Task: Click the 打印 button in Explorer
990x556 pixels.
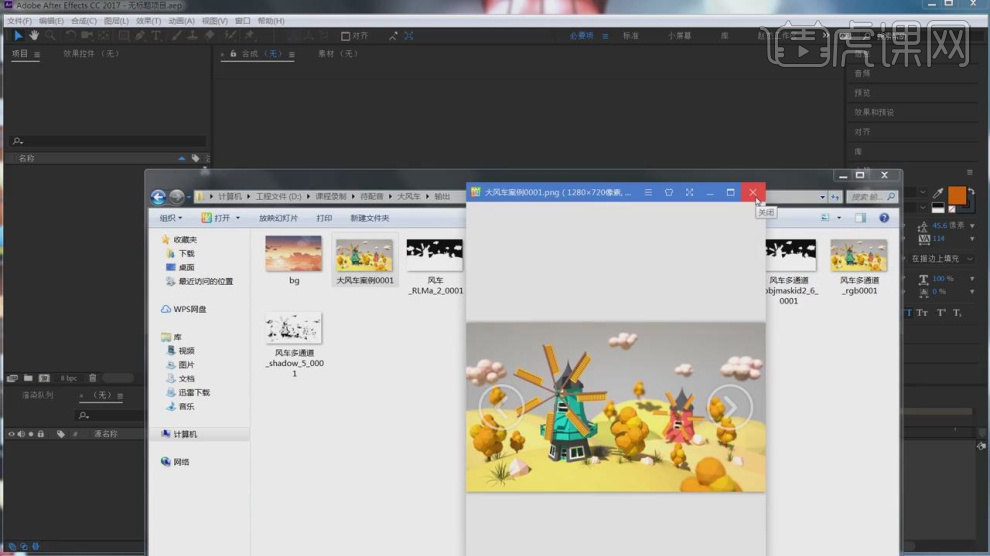Action: point(324,218)
